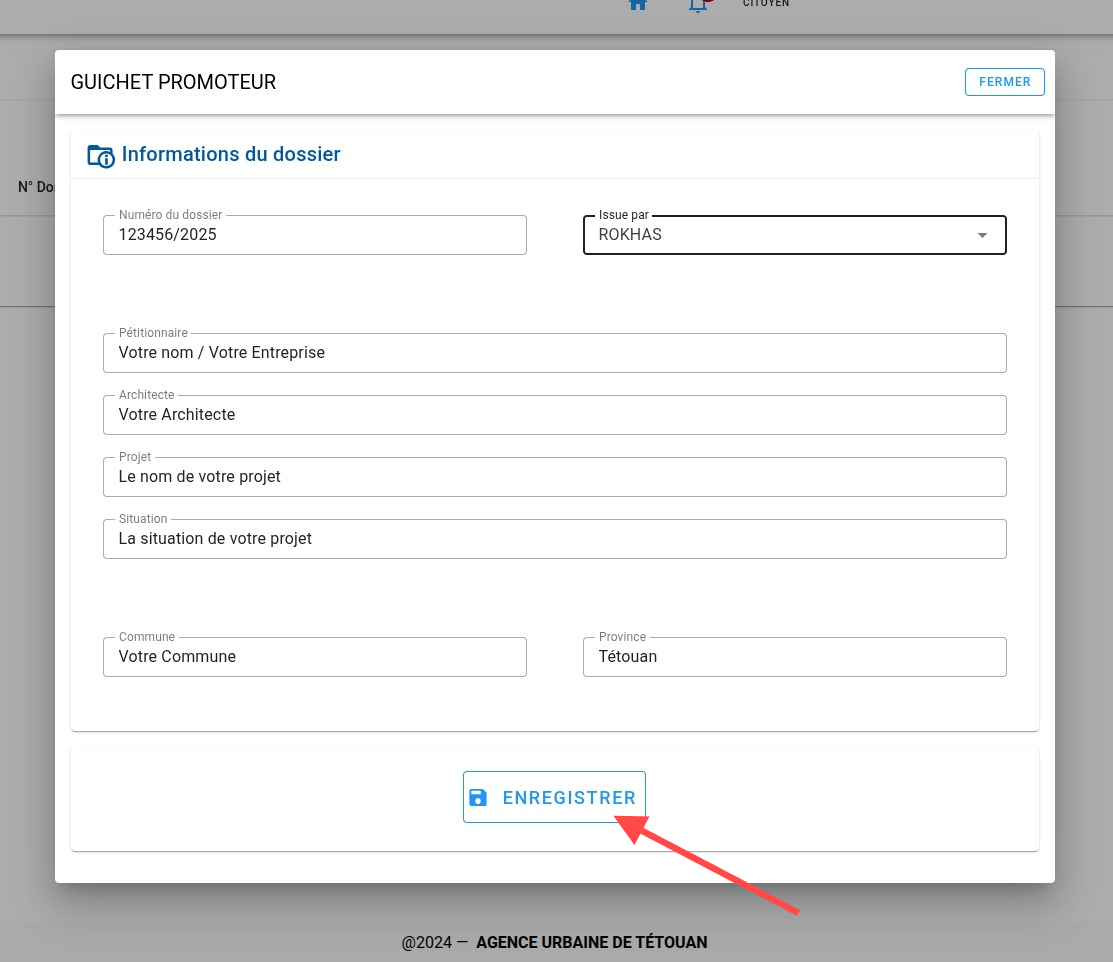Click the floppy disk save icon
This screenshot has width=1113, height=962.
pyautogui.click(x=478, y=797)
